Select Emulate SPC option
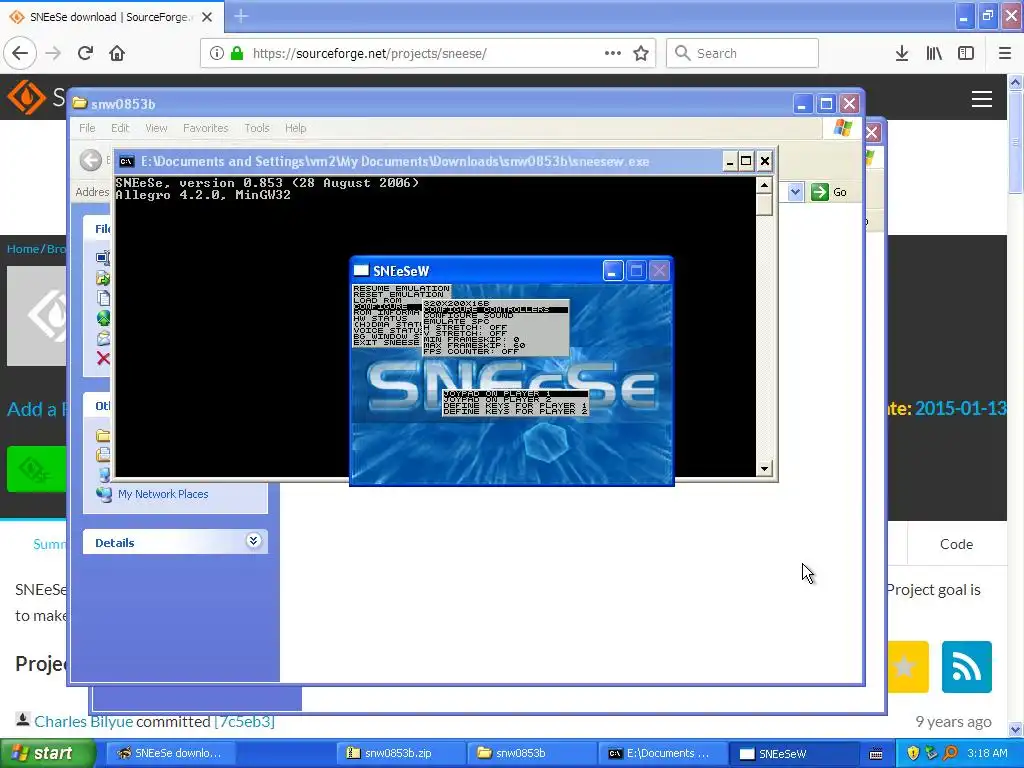The height and width of the screenshot is (768, 1024). (x=456, y=321)
